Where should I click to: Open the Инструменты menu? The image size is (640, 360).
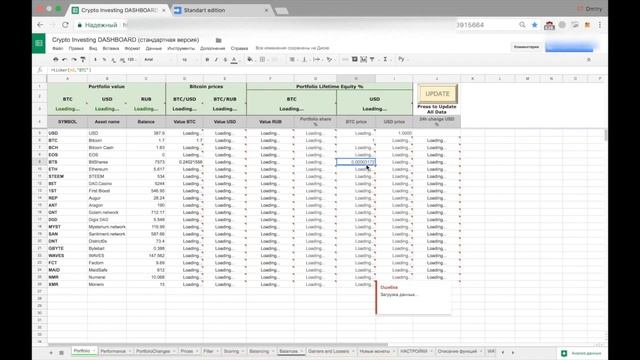pyautogui.click(x=181, y=48)
